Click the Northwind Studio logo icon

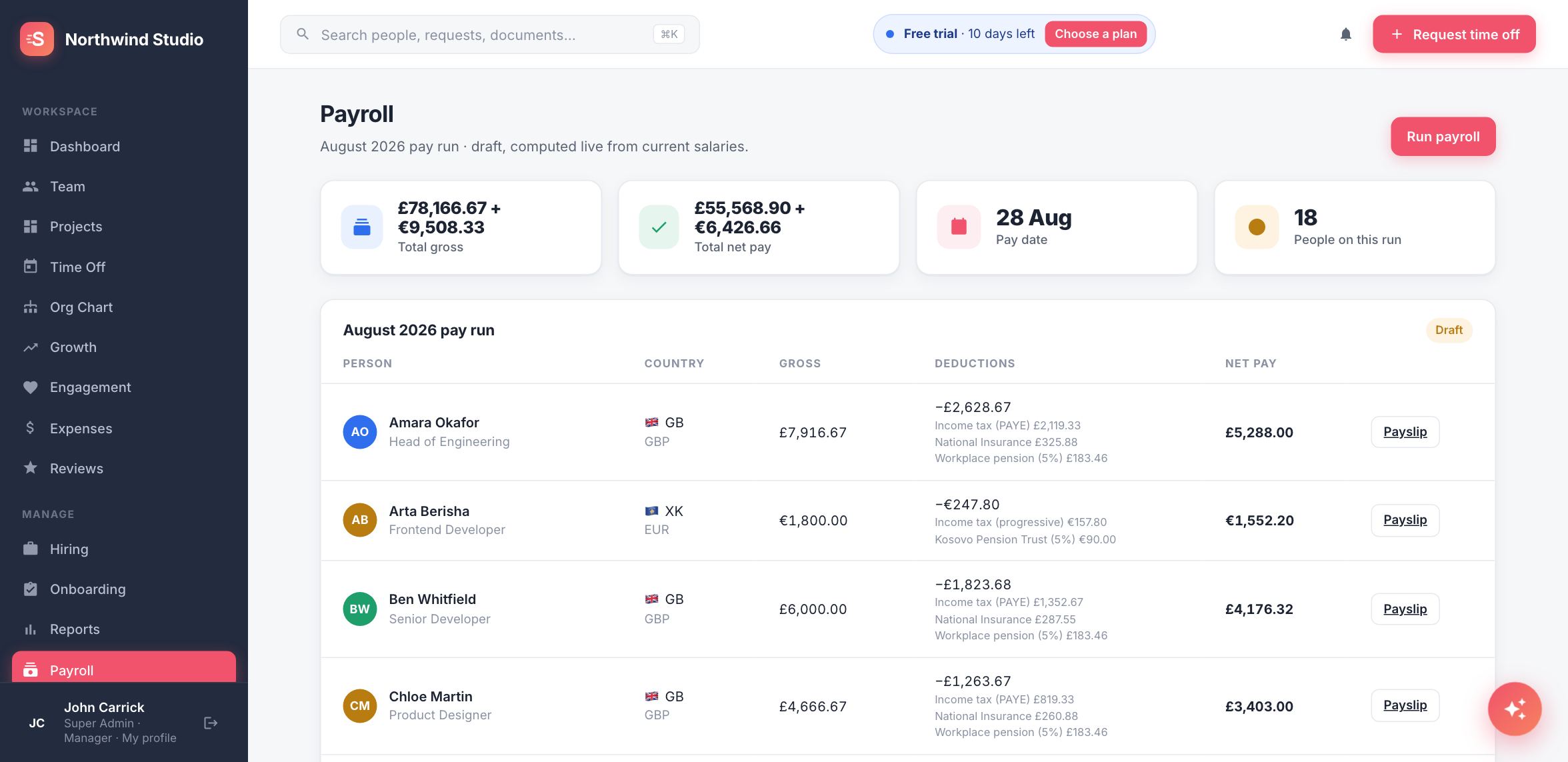coord(37,39)
